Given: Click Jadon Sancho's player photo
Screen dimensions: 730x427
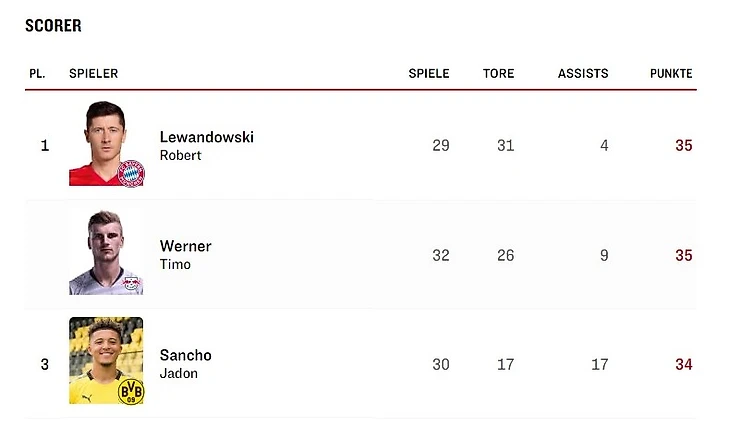Looking at the screenshot, I should pos(105,360).
